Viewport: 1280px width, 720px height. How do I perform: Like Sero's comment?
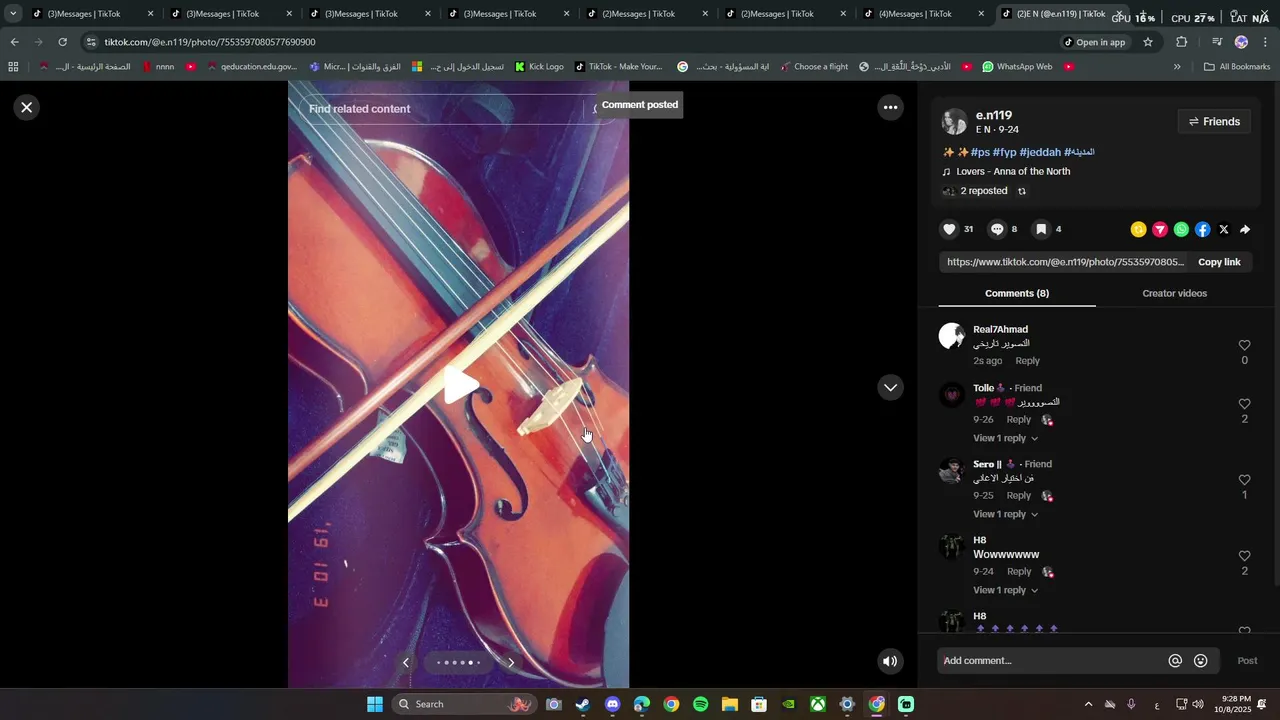(1244, 480)
